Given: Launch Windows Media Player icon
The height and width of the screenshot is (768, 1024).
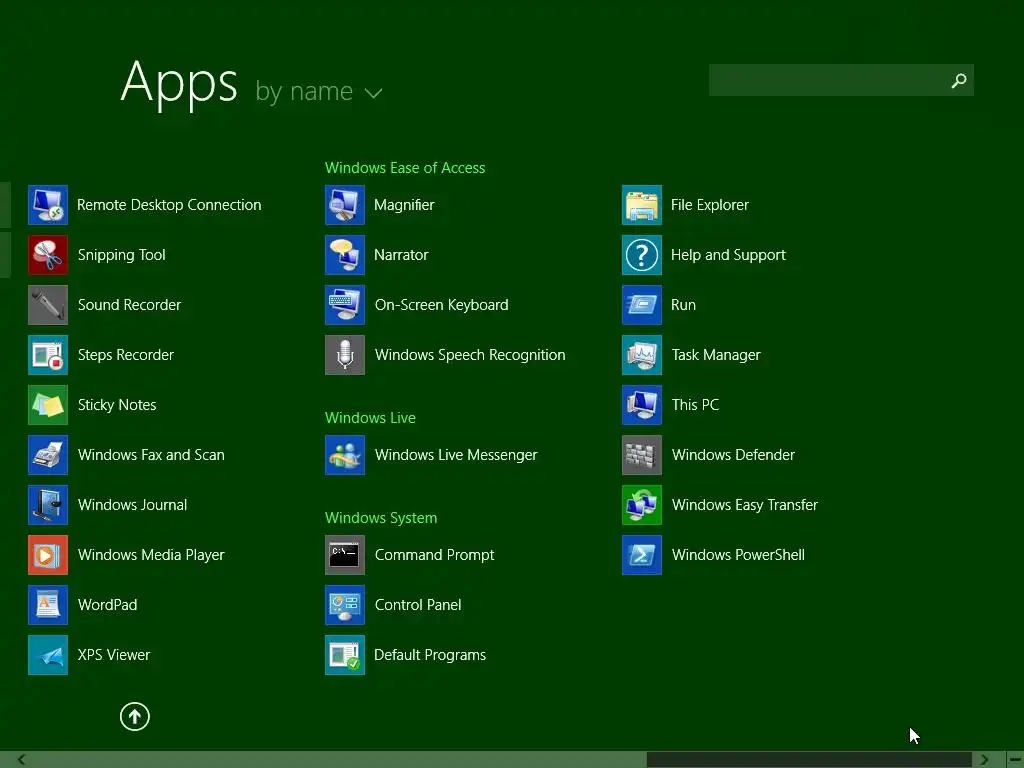Looking at the screenshot, I should coord(48,555).
